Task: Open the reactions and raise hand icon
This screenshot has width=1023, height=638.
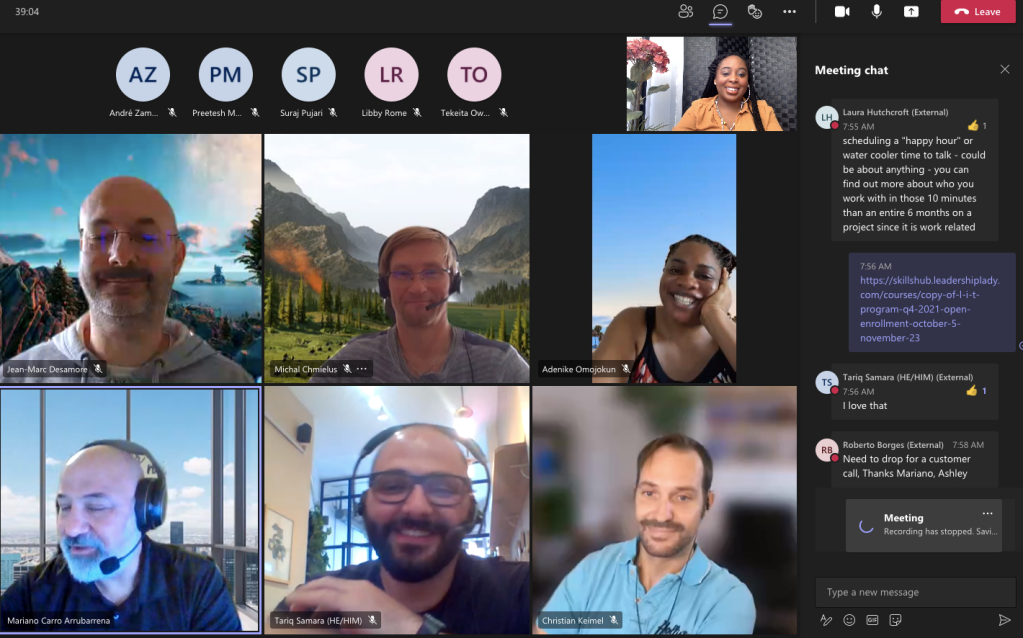Action: [x=755, y=11]
